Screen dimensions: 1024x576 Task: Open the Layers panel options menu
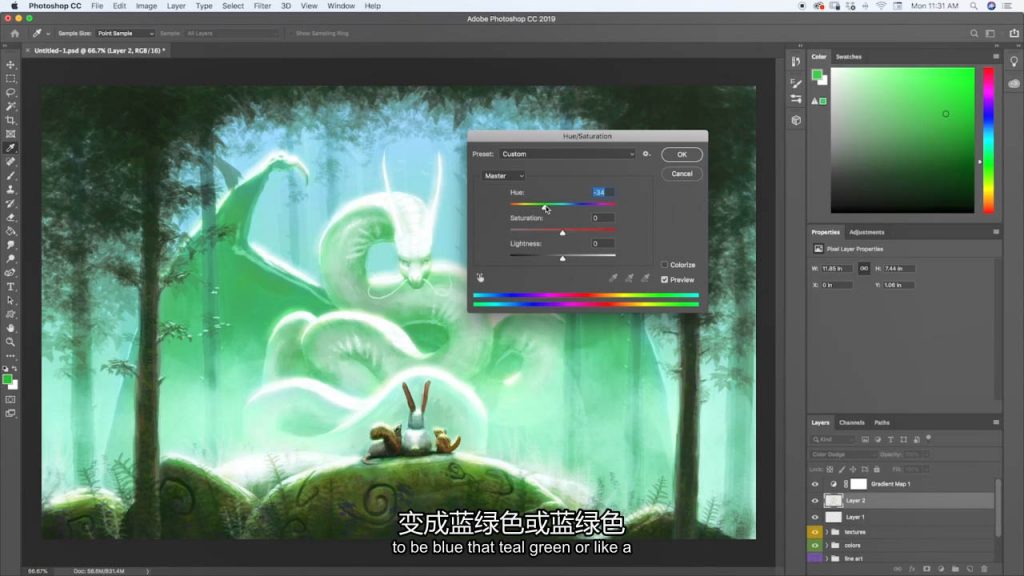click(x=995, y=423)
